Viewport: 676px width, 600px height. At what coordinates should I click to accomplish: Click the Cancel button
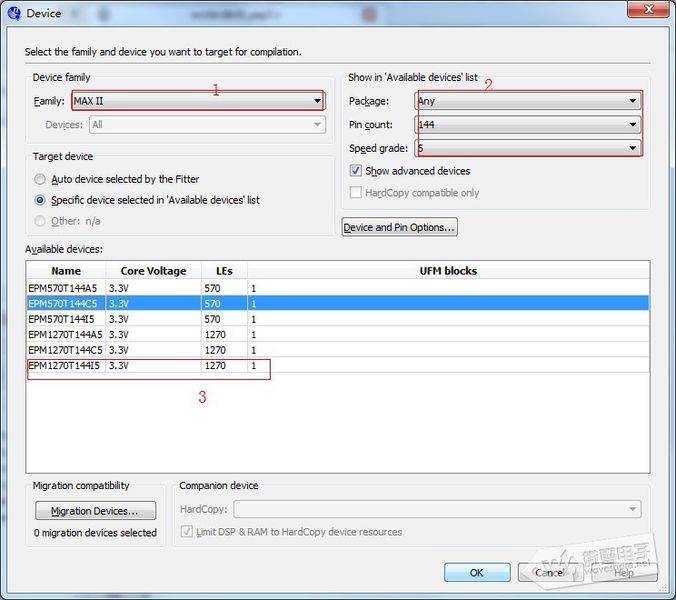pos(550,573)
